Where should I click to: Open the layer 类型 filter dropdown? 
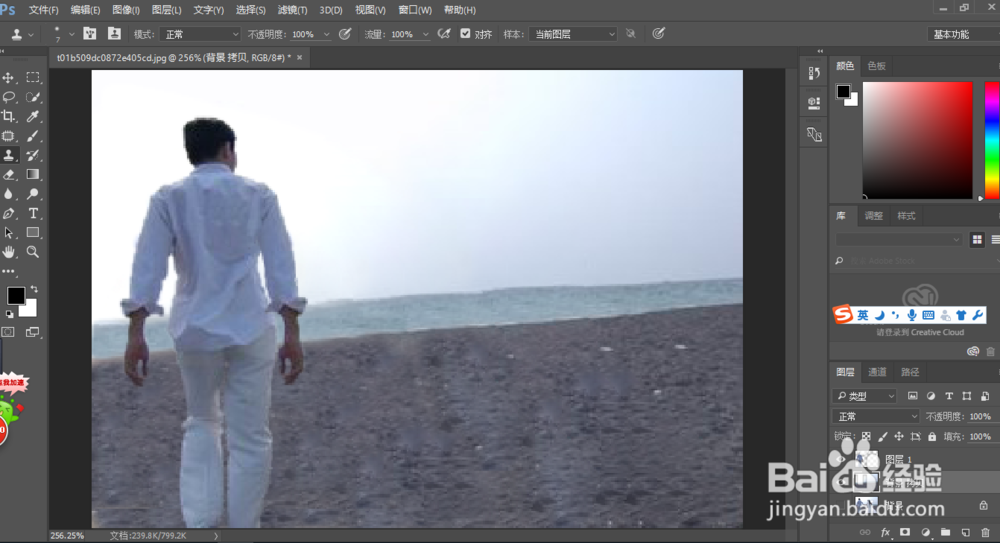[864, 396]
